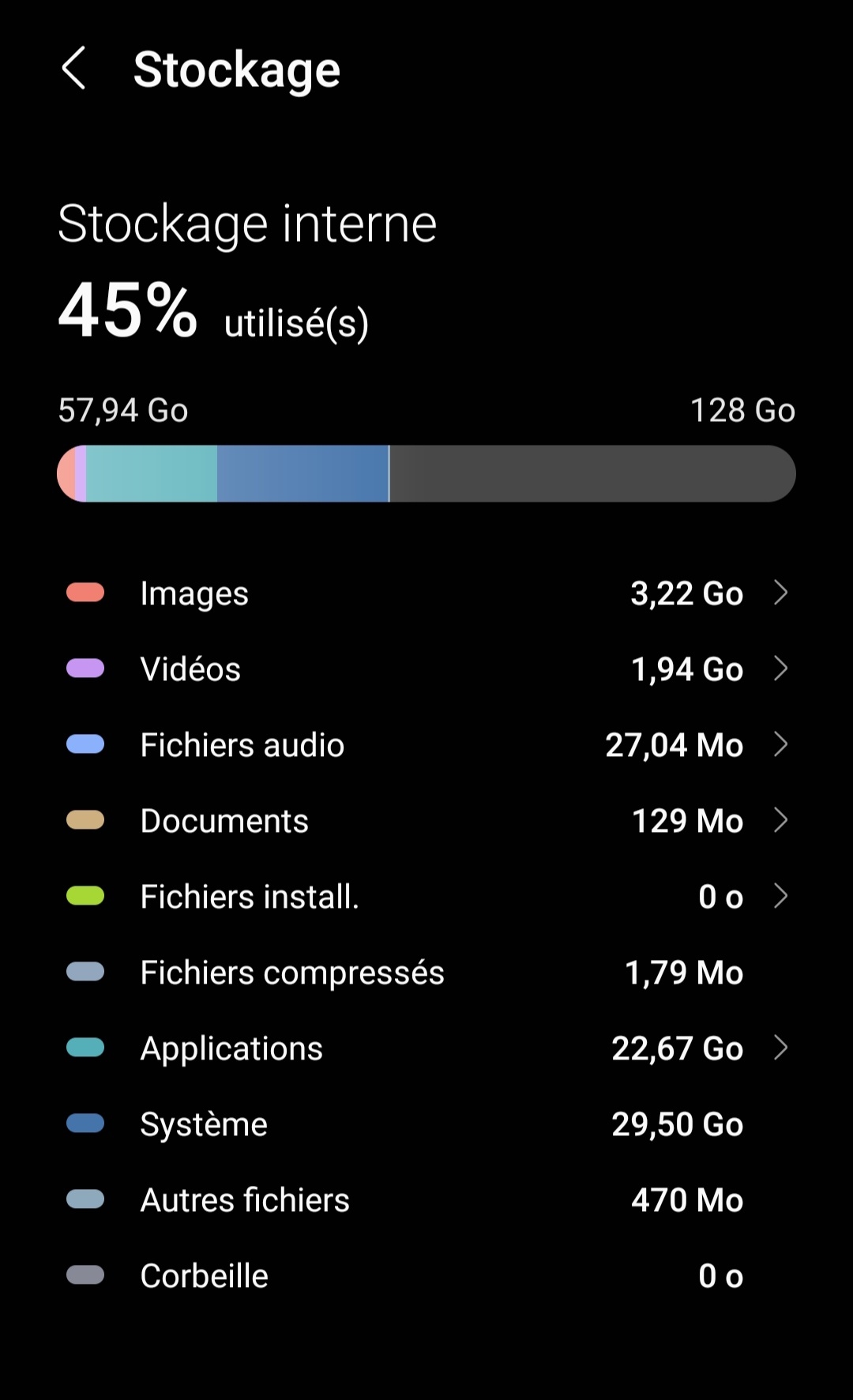Click the grey Corbeille pill icon

85,1275
